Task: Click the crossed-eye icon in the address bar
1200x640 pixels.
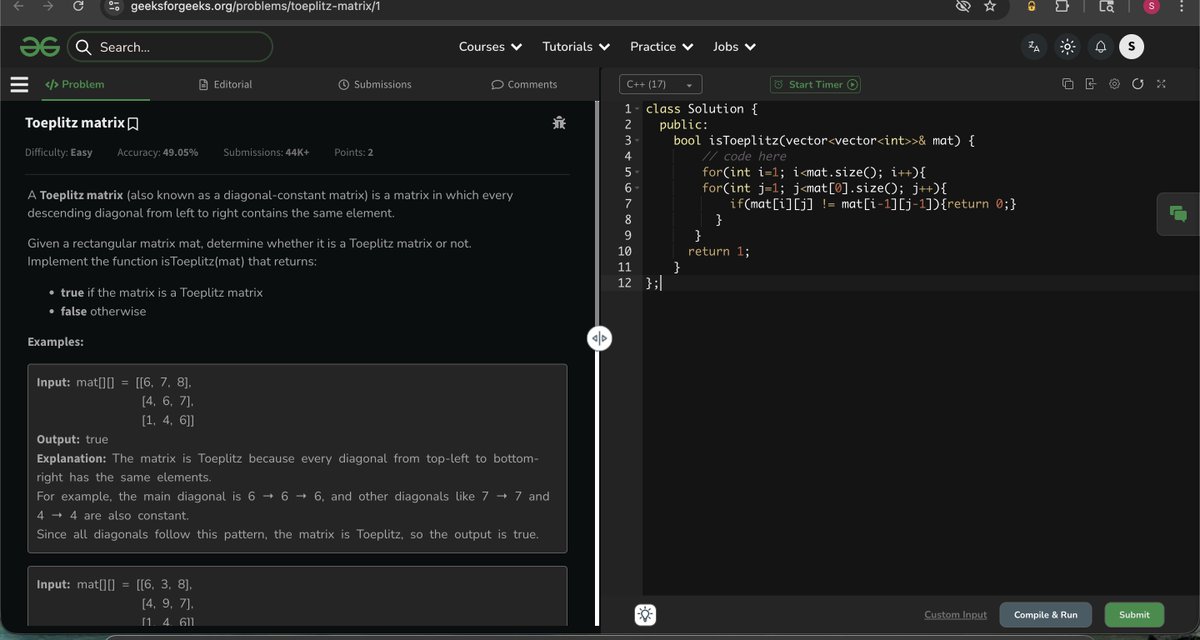Action: [963, 6]
